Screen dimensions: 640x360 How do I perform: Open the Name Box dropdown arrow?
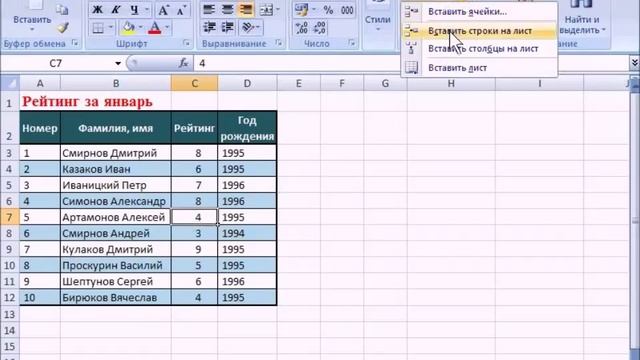click(118, 63)
